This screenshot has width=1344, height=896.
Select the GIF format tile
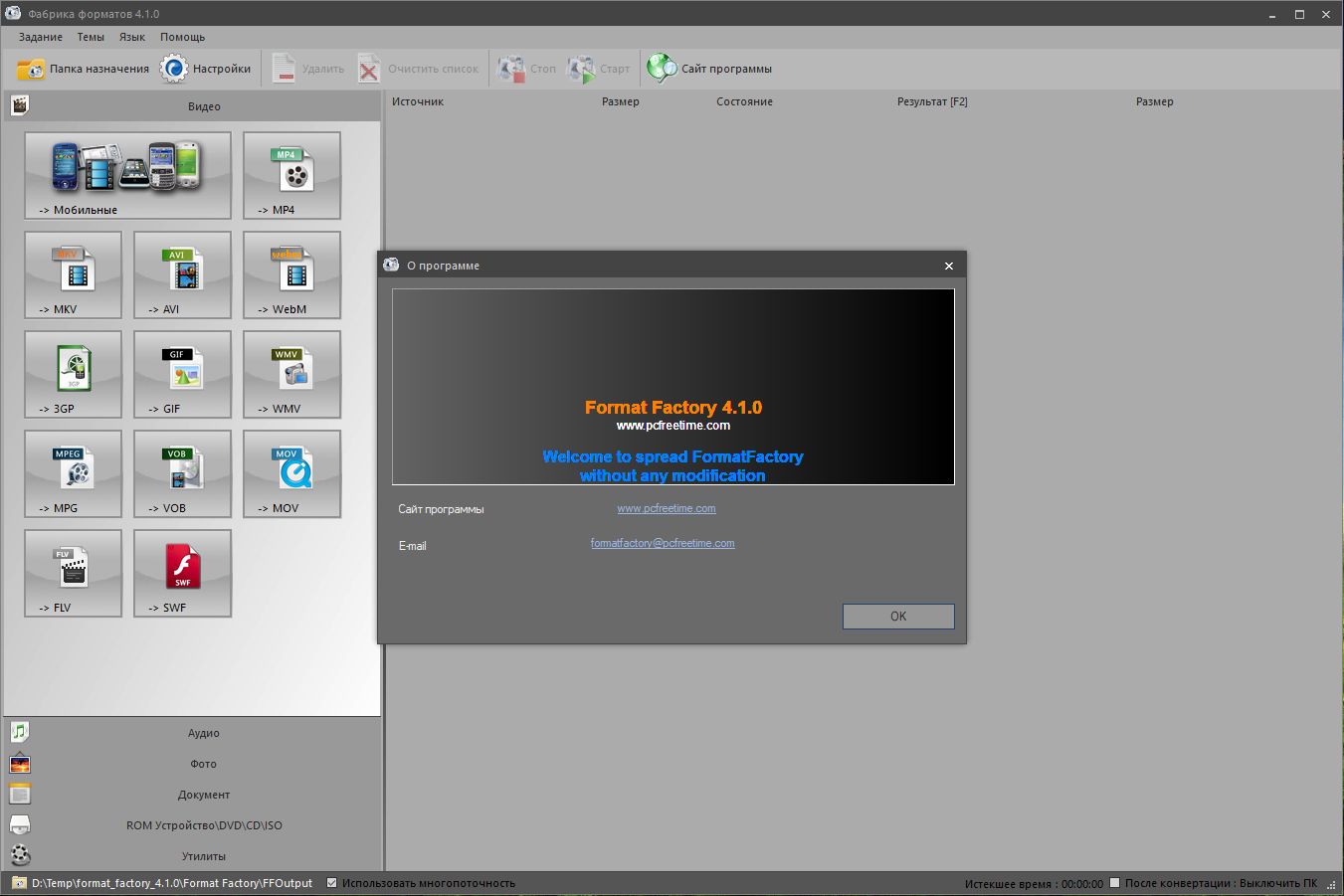(182, 374)
